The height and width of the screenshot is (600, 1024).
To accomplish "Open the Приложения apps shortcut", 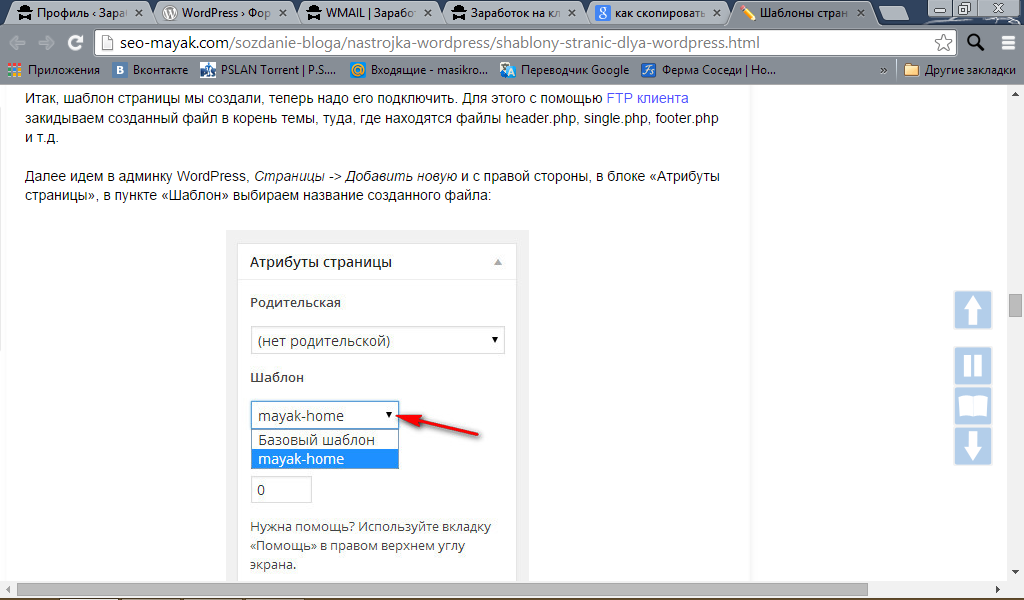I will (x=54, y=70).
